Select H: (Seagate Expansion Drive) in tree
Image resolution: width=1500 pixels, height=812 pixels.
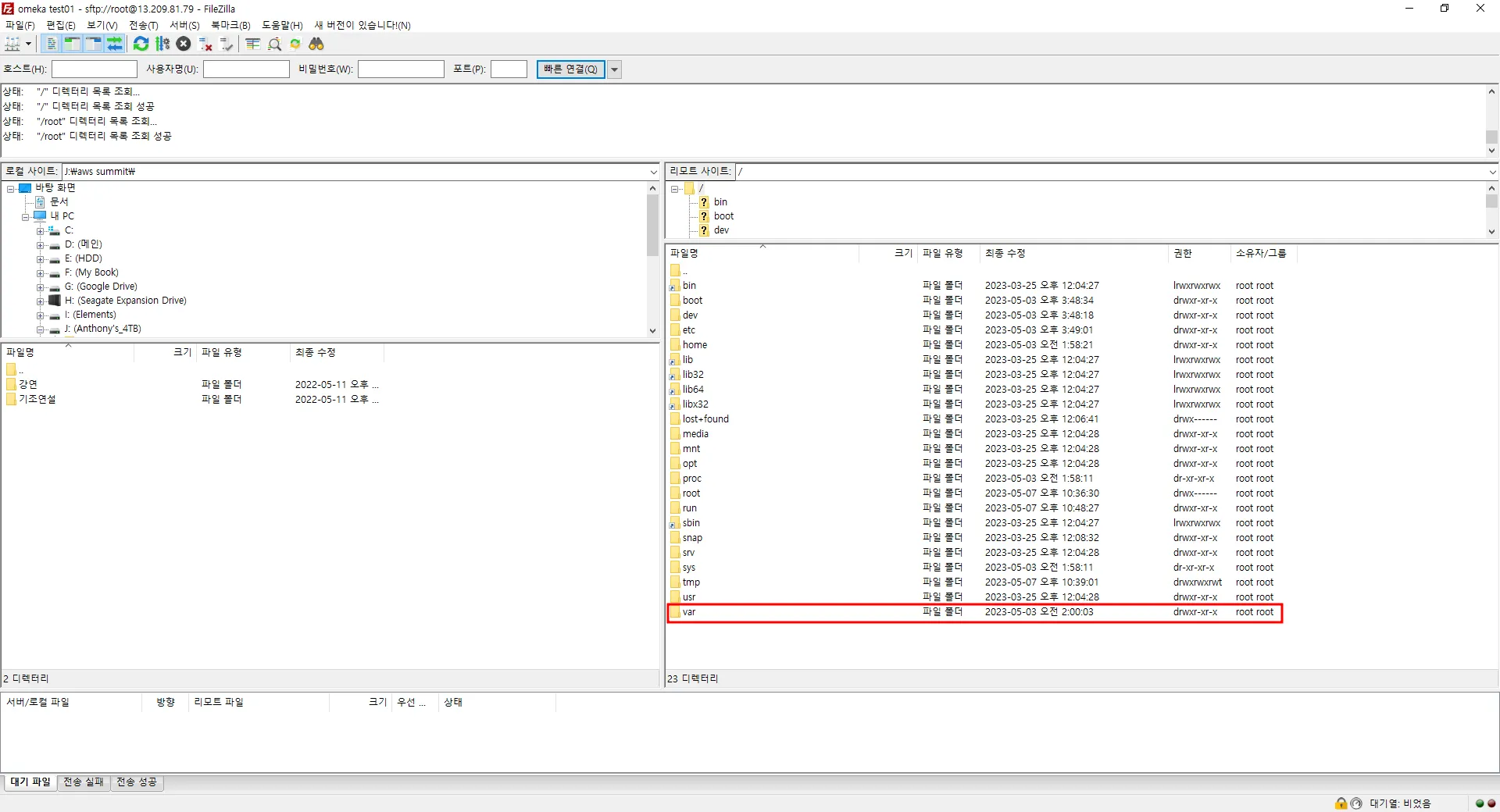coord(126,301)
